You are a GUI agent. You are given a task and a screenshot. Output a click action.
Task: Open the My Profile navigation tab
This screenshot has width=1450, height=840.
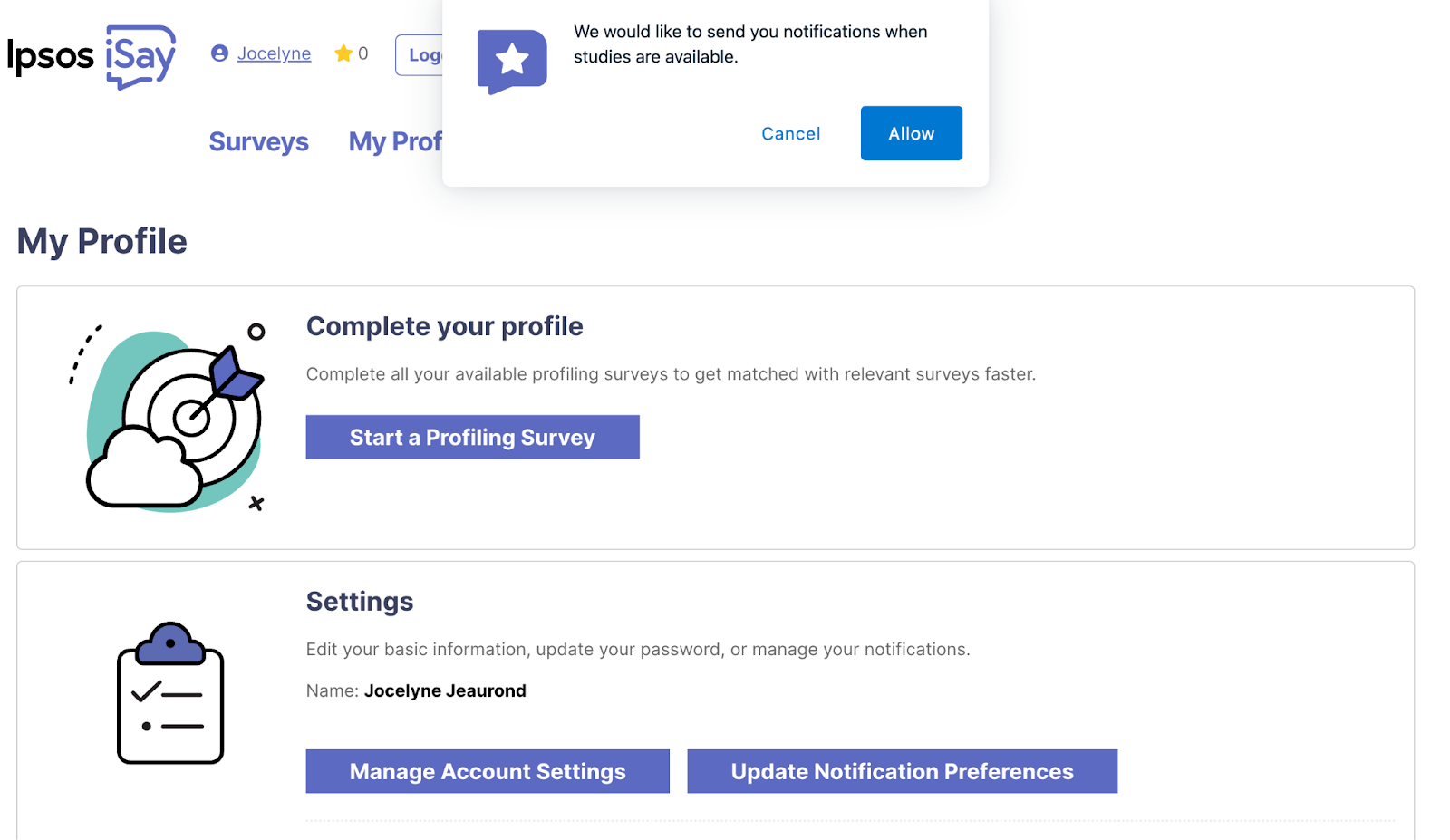pyautogui.click(x=396, y=141)
